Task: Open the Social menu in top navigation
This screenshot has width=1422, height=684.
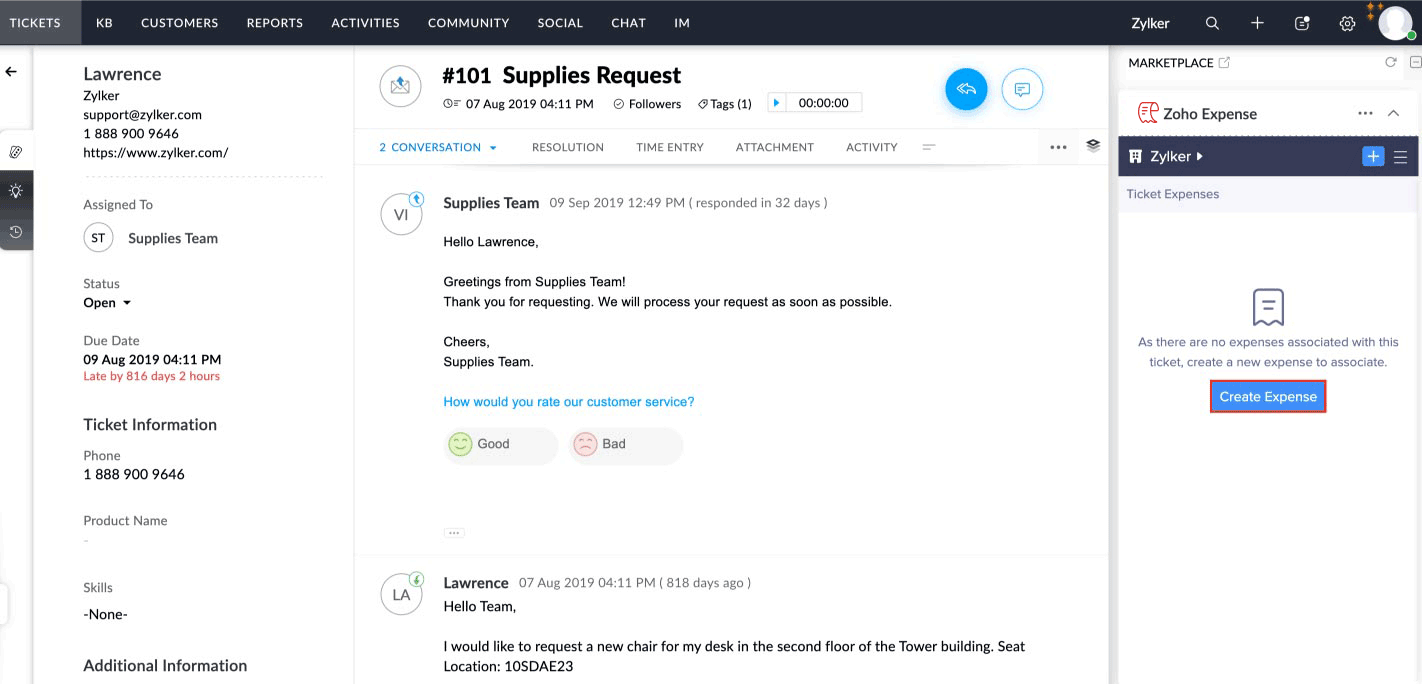Action: pos(559,22)
